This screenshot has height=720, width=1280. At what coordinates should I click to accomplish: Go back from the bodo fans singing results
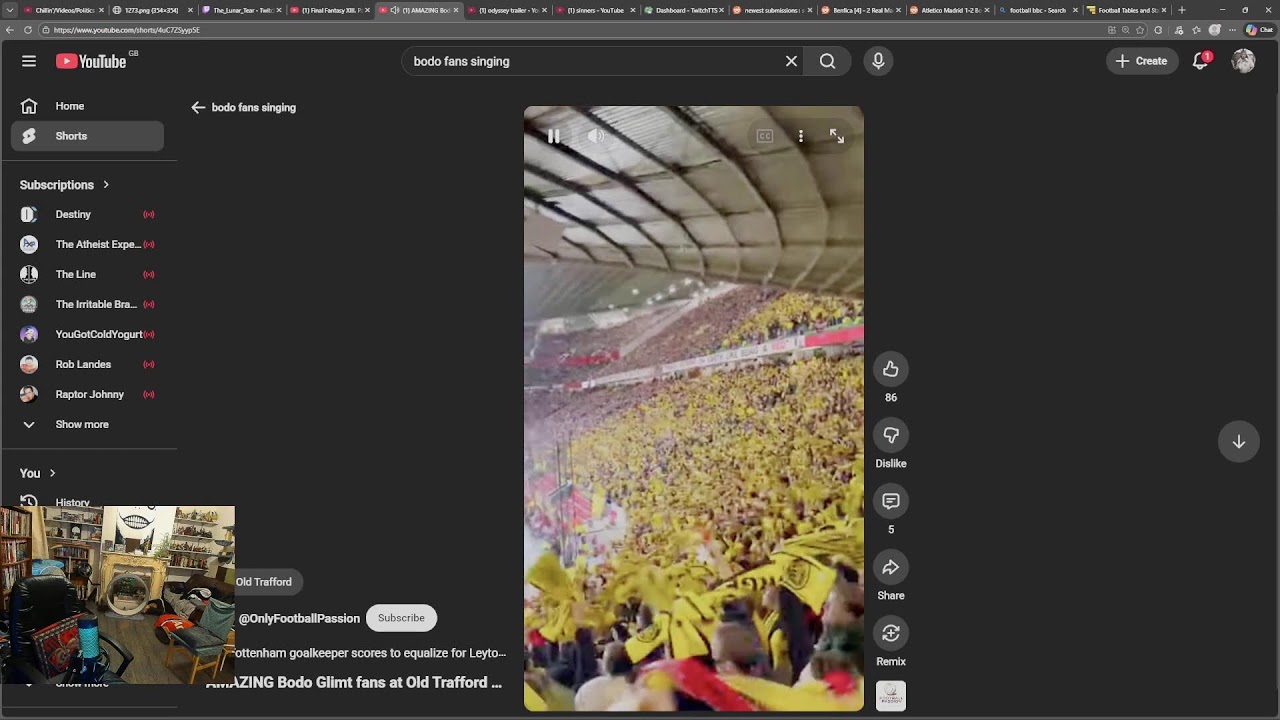(x=198, y=107)
